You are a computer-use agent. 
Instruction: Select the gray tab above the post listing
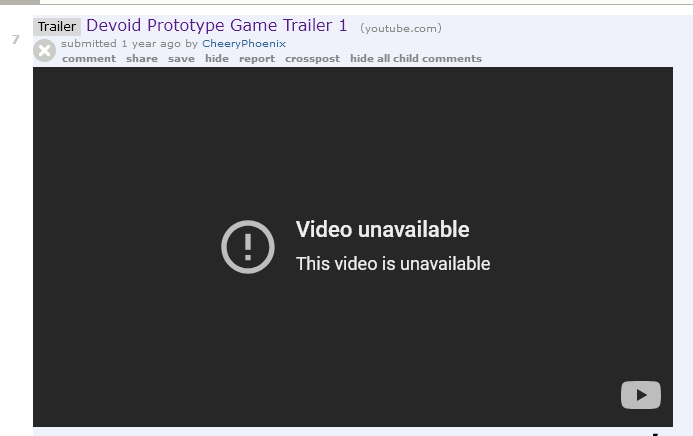click(20, 2)
